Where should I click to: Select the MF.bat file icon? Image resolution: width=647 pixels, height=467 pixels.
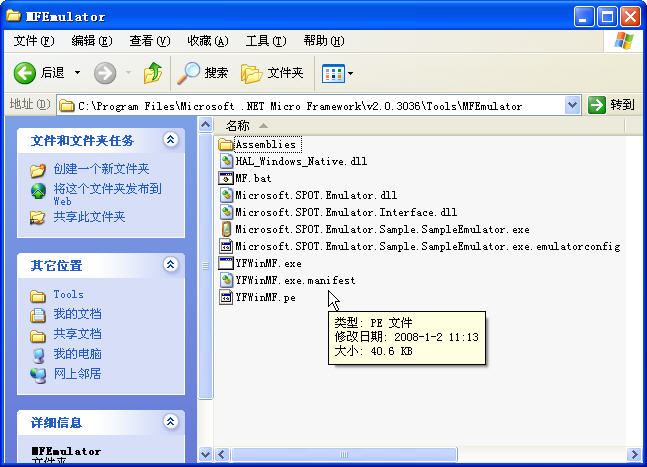(226, 178)
